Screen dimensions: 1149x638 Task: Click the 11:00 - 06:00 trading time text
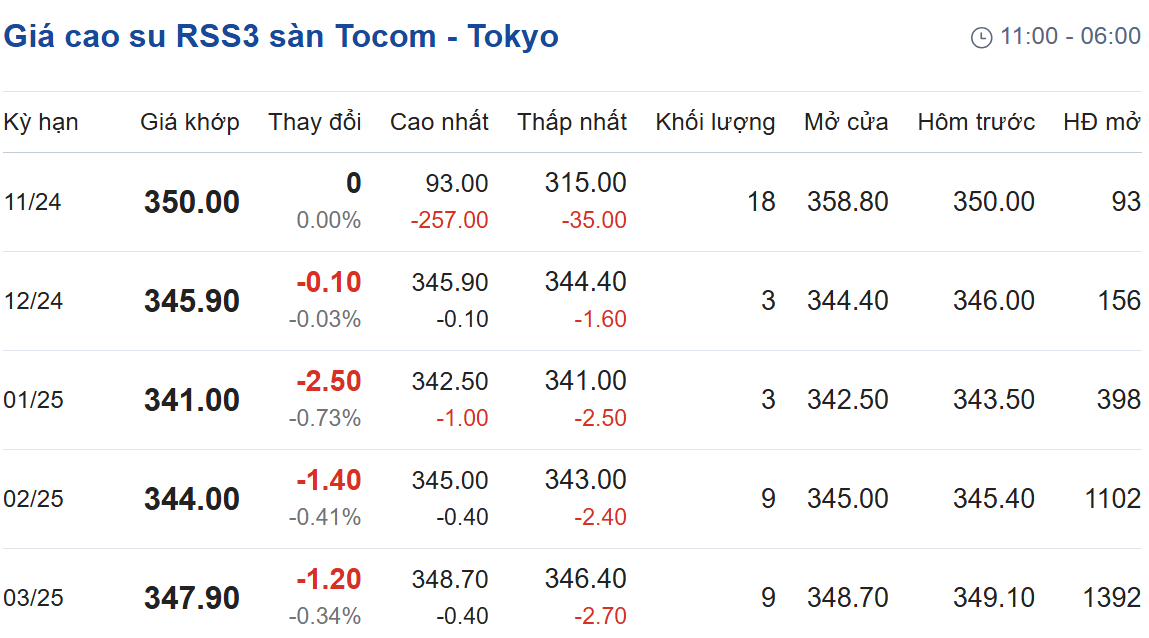tap(1071, 36)
